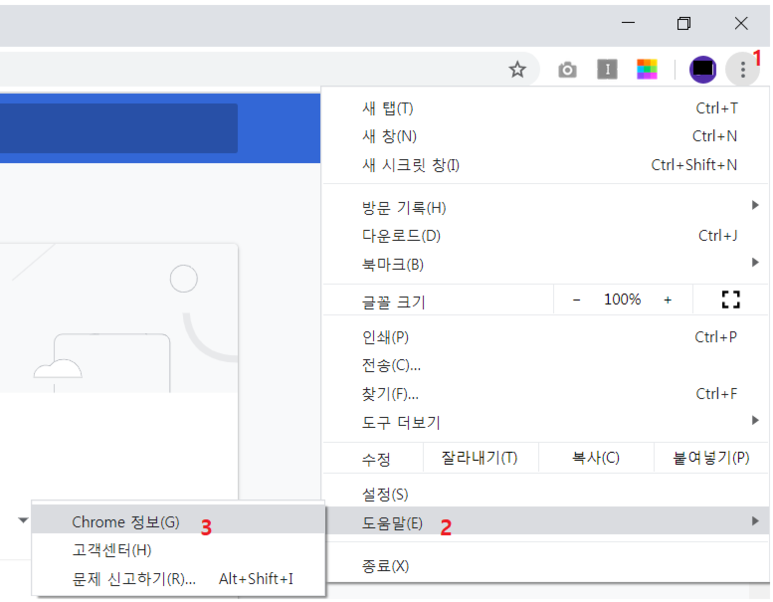Open 새 시크릿 창(I) incognito window
Screen dimensions: 773x602
pyautogui.click(x=546, y=165)
